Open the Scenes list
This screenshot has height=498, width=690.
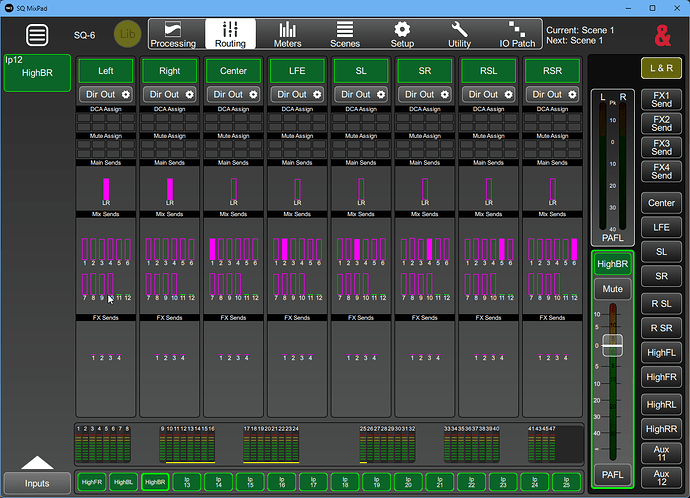344,34
